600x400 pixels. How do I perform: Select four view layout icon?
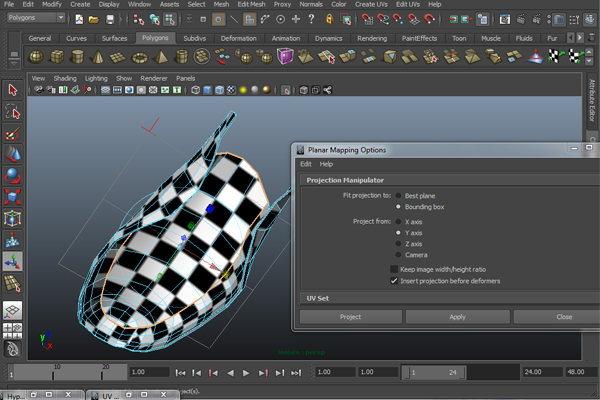pyautogui.click(x=13, y=331)
